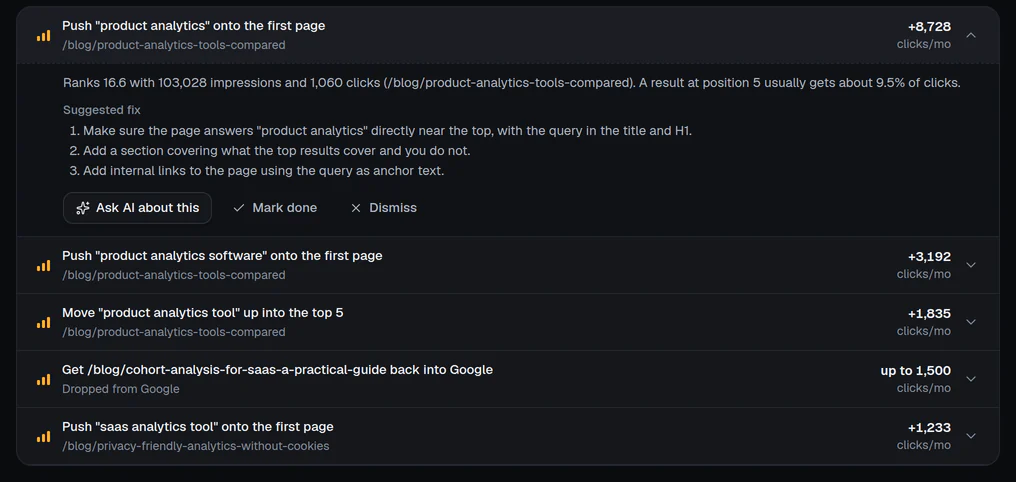Click URL path under "product analytics software" title

174,275
